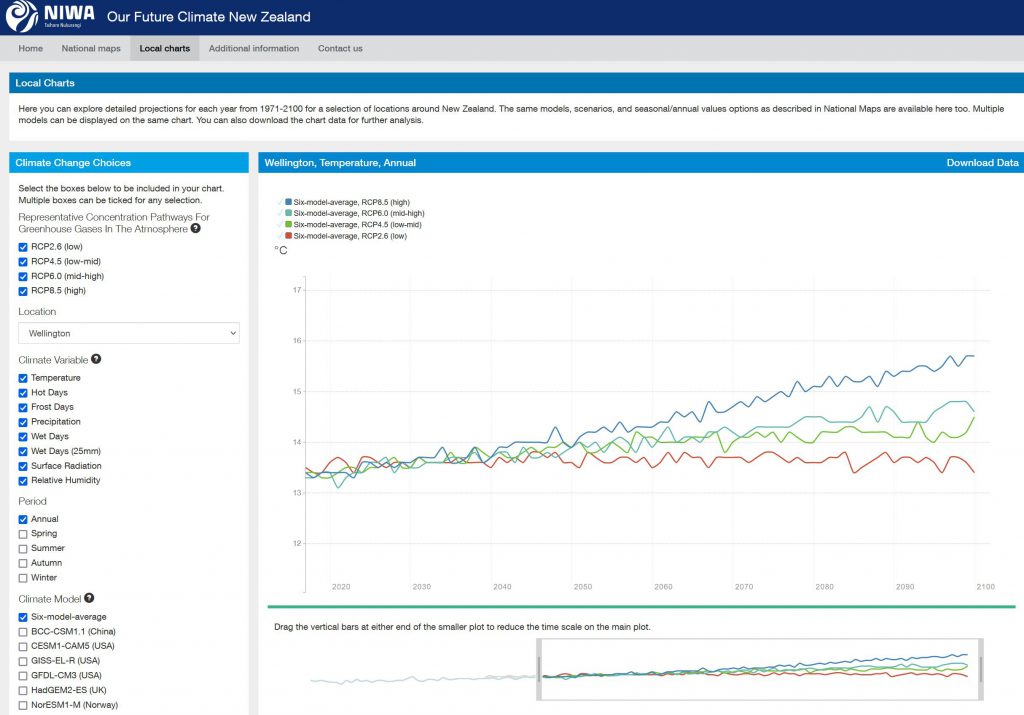This screenshot has width=1024, height=715.
Task: Open the Additional information tab
Action: tap(254, 48)
